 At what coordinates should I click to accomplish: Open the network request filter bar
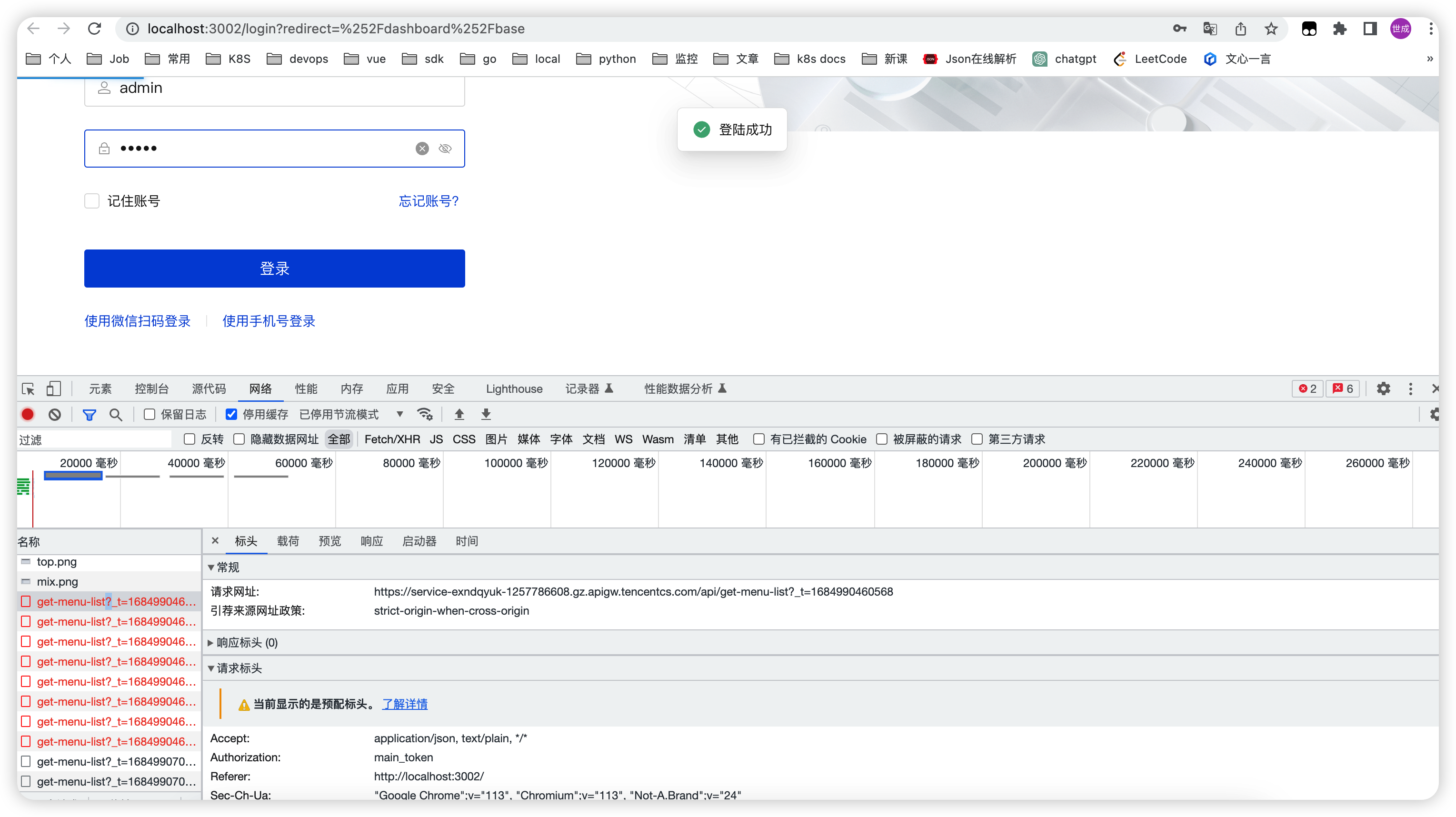[89, 414]
